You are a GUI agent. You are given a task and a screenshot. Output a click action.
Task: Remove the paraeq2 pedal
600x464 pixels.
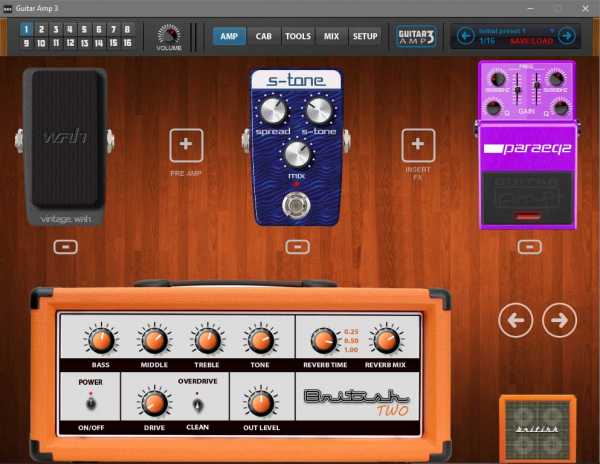pos(530,247)
